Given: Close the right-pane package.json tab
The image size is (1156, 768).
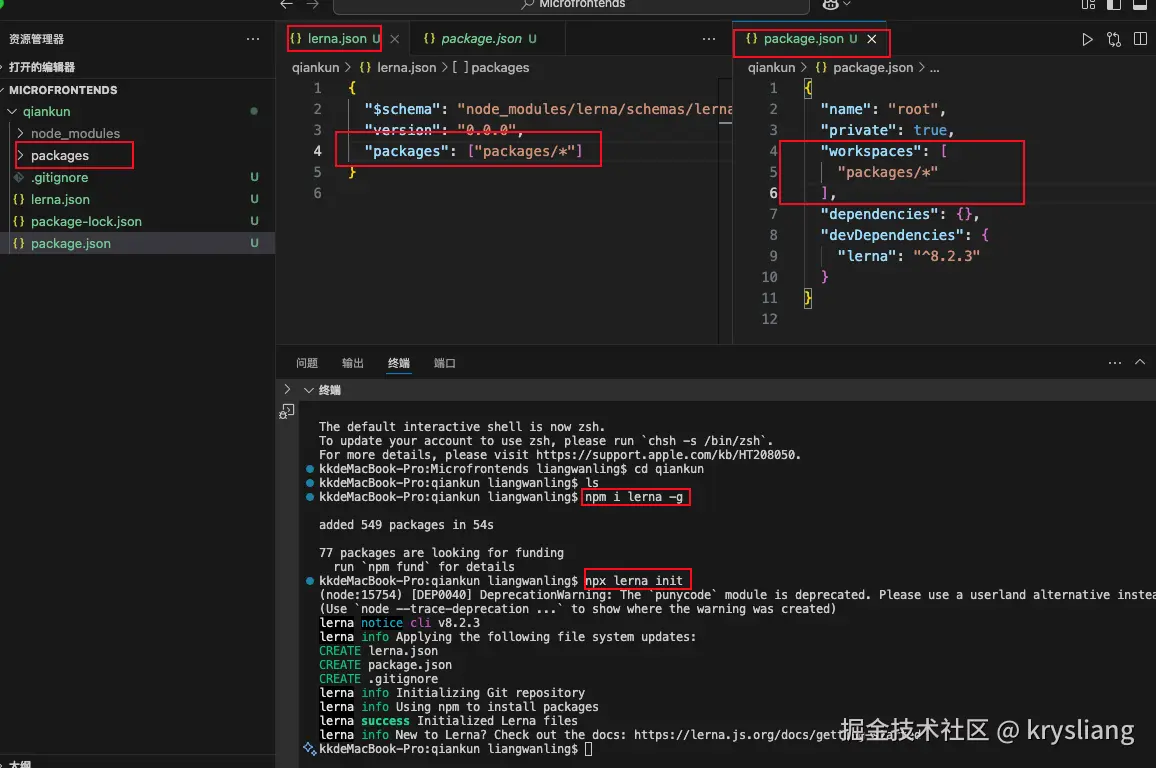Looking at the screenshot, I should [871, 39].
